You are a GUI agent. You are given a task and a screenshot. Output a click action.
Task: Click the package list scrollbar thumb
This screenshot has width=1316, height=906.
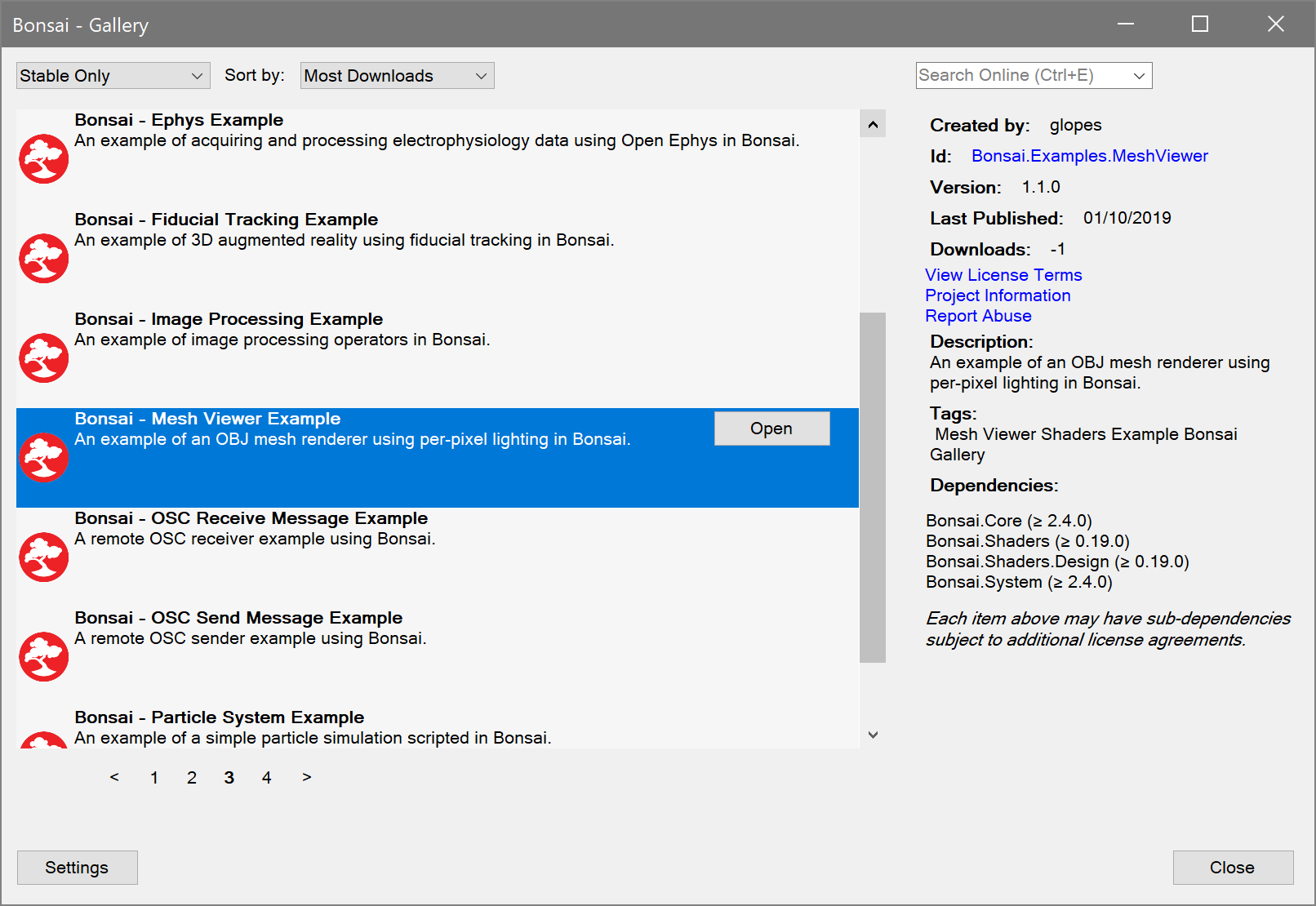873,487
